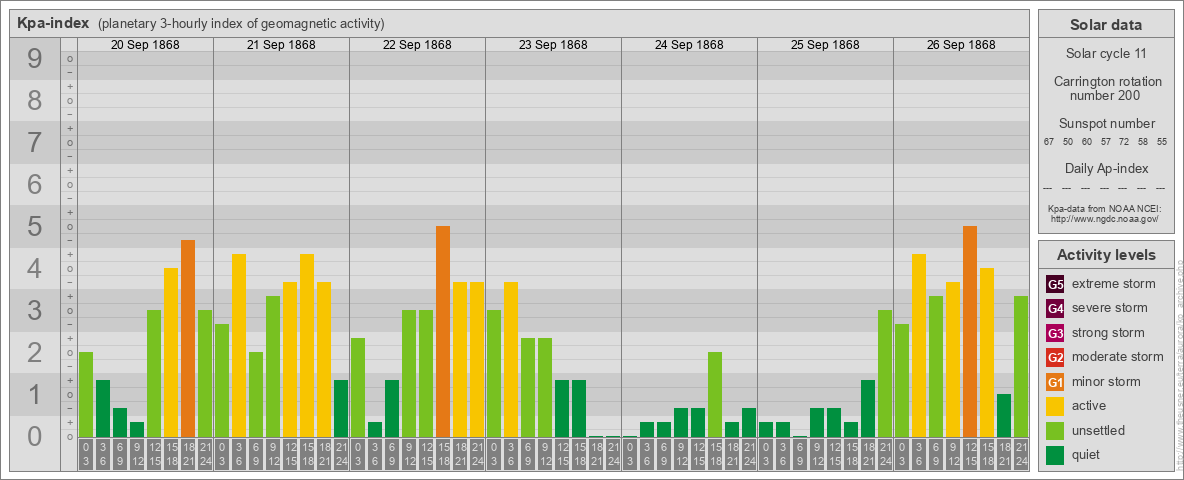Click the 21-24 hour label under 26 Sep
Image resolution: width=1184 pixels, height=480 pixels.
(1021, 454)
